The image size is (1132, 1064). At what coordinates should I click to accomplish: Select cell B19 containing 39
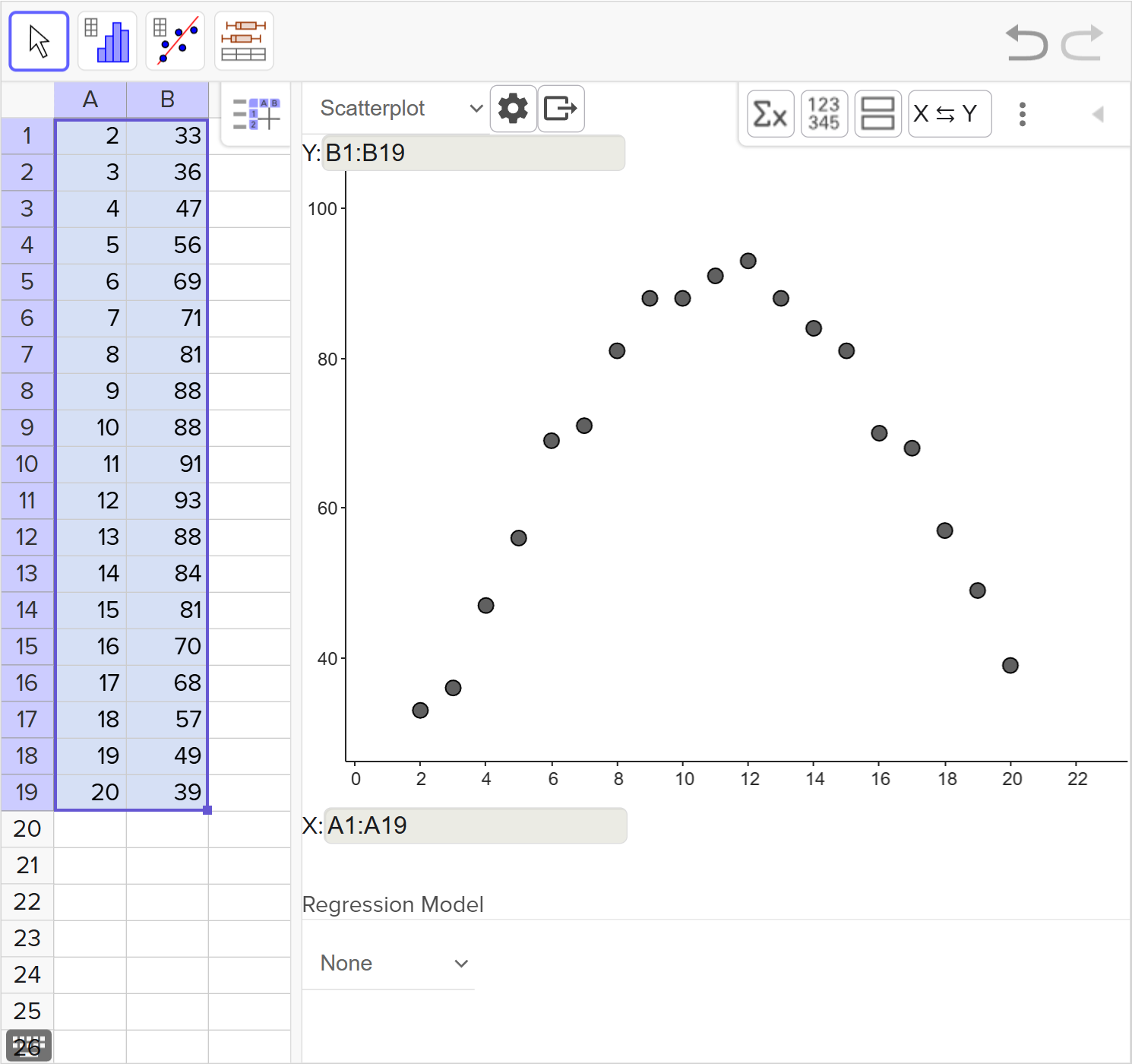click(167, 793)
